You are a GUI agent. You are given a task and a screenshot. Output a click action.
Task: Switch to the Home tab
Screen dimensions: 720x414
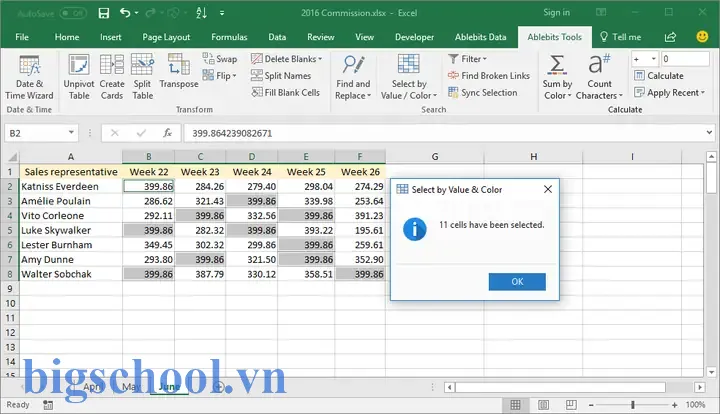click(x=67, y=37)
